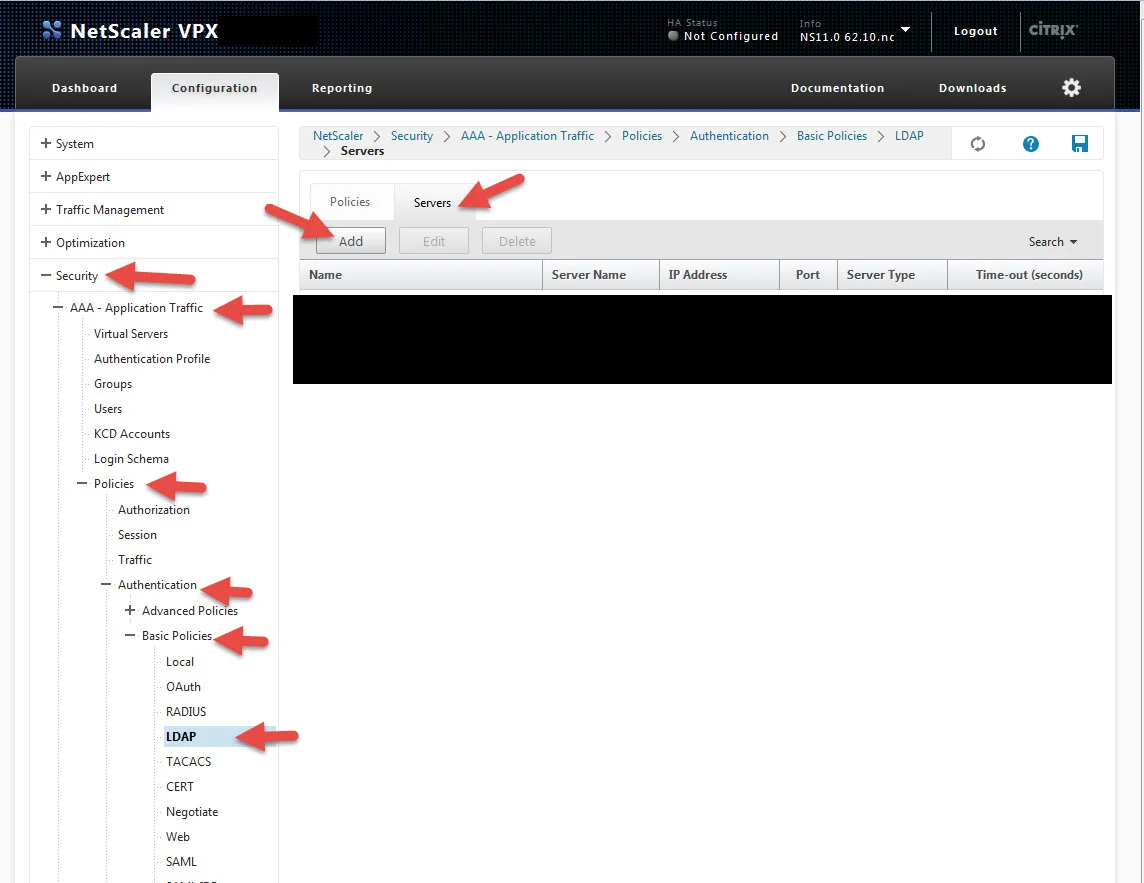This screenshot has width=1144, height=883.
Task: Select Groups in the tree
Action: tap(113, 384)
